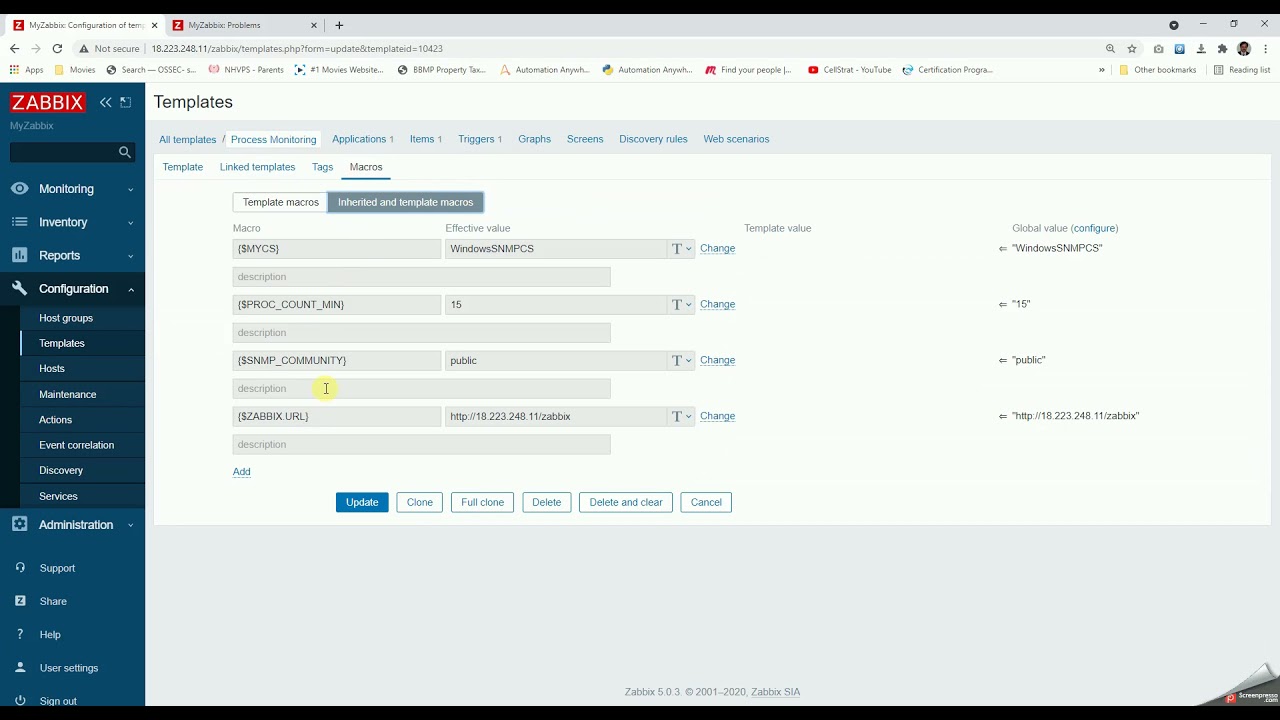1280x720 pixels.
Task: Select Template macros toggle
Action: point(280,202)
